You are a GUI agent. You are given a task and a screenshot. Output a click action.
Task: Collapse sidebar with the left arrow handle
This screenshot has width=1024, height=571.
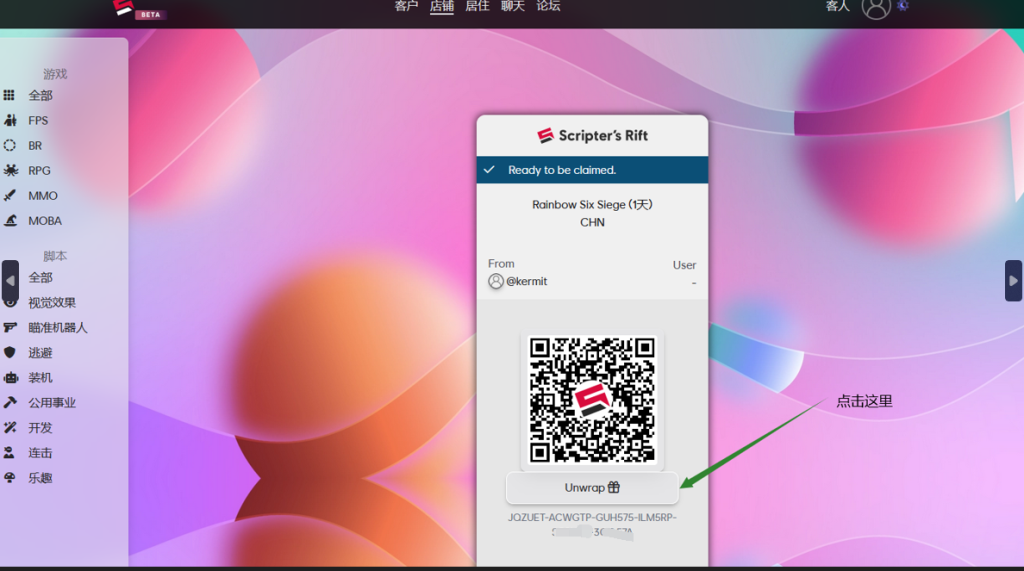10,281
